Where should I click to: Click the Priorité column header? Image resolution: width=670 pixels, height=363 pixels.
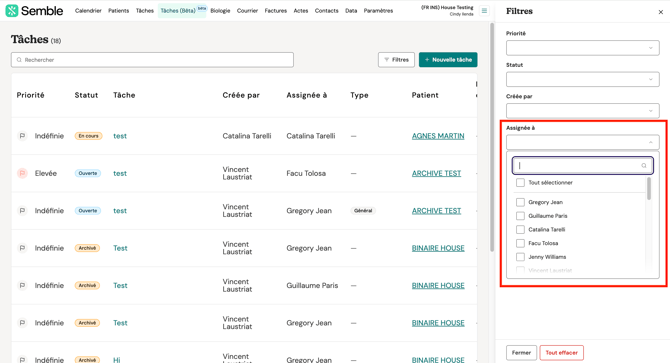click(30, 95)
